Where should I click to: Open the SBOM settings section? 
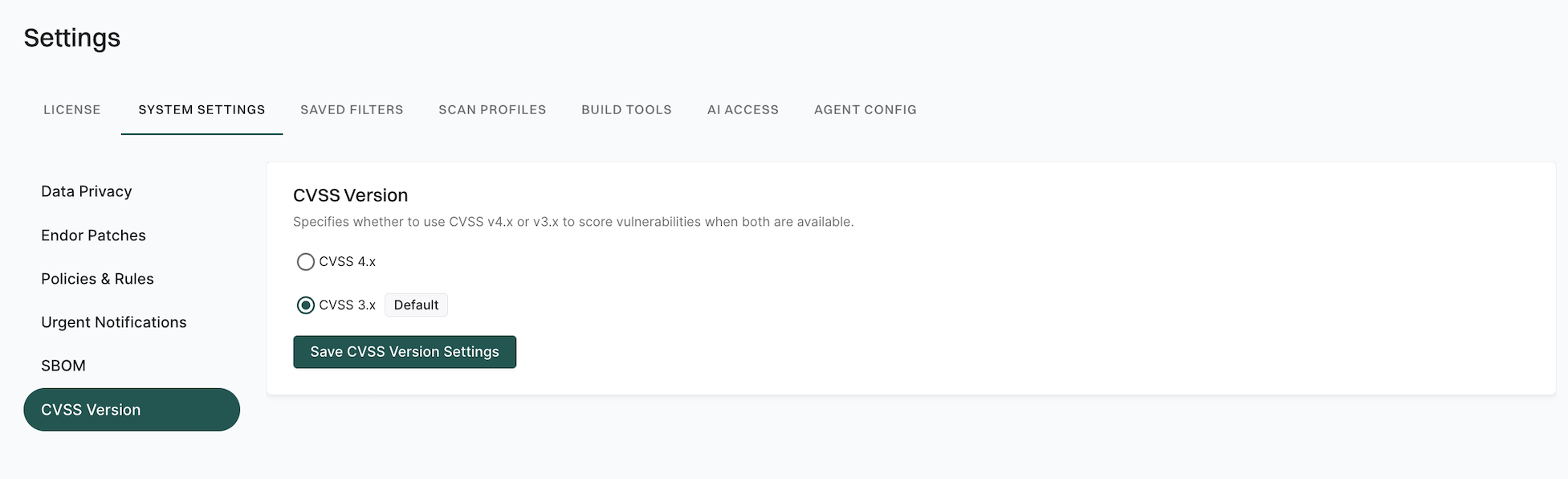(63, 366)
